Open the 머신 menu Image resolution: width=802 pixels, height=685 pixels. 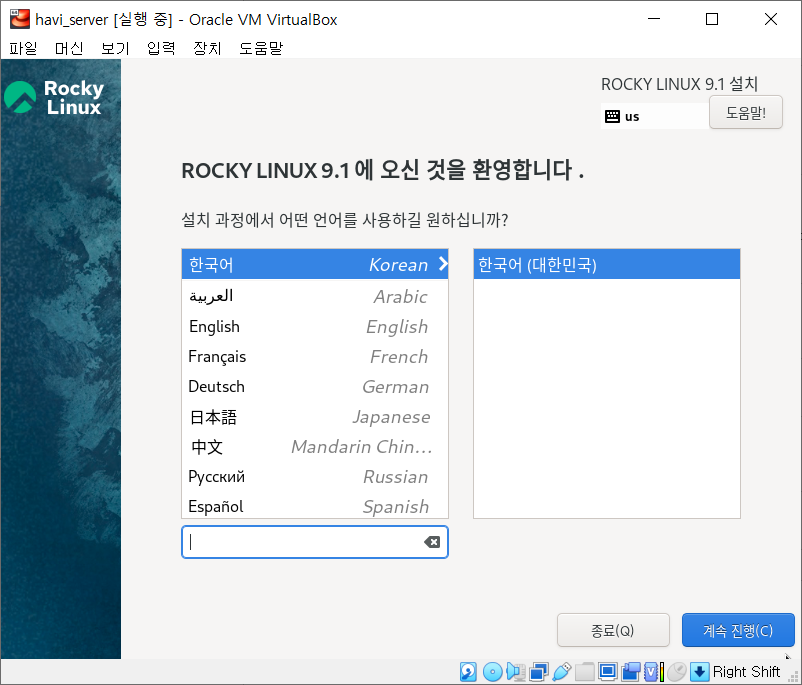(x=69, y=48)
